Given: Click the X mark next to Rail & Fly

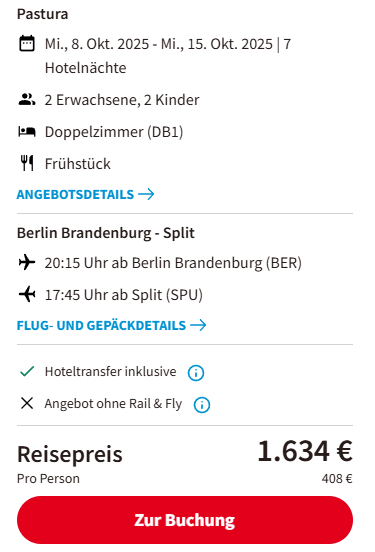Looking at the screenshot, I should pos(27,403).
